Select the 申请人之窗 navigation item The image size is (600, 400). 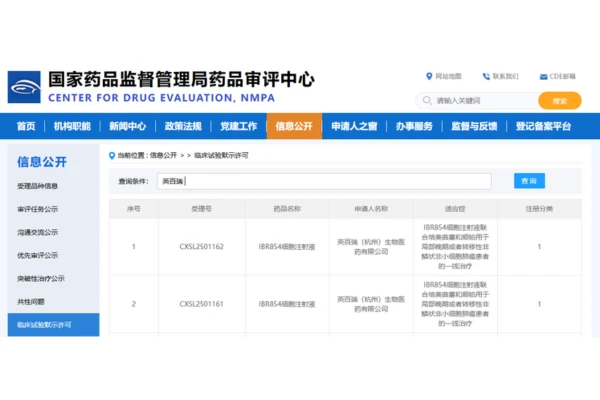click(354, 126)
